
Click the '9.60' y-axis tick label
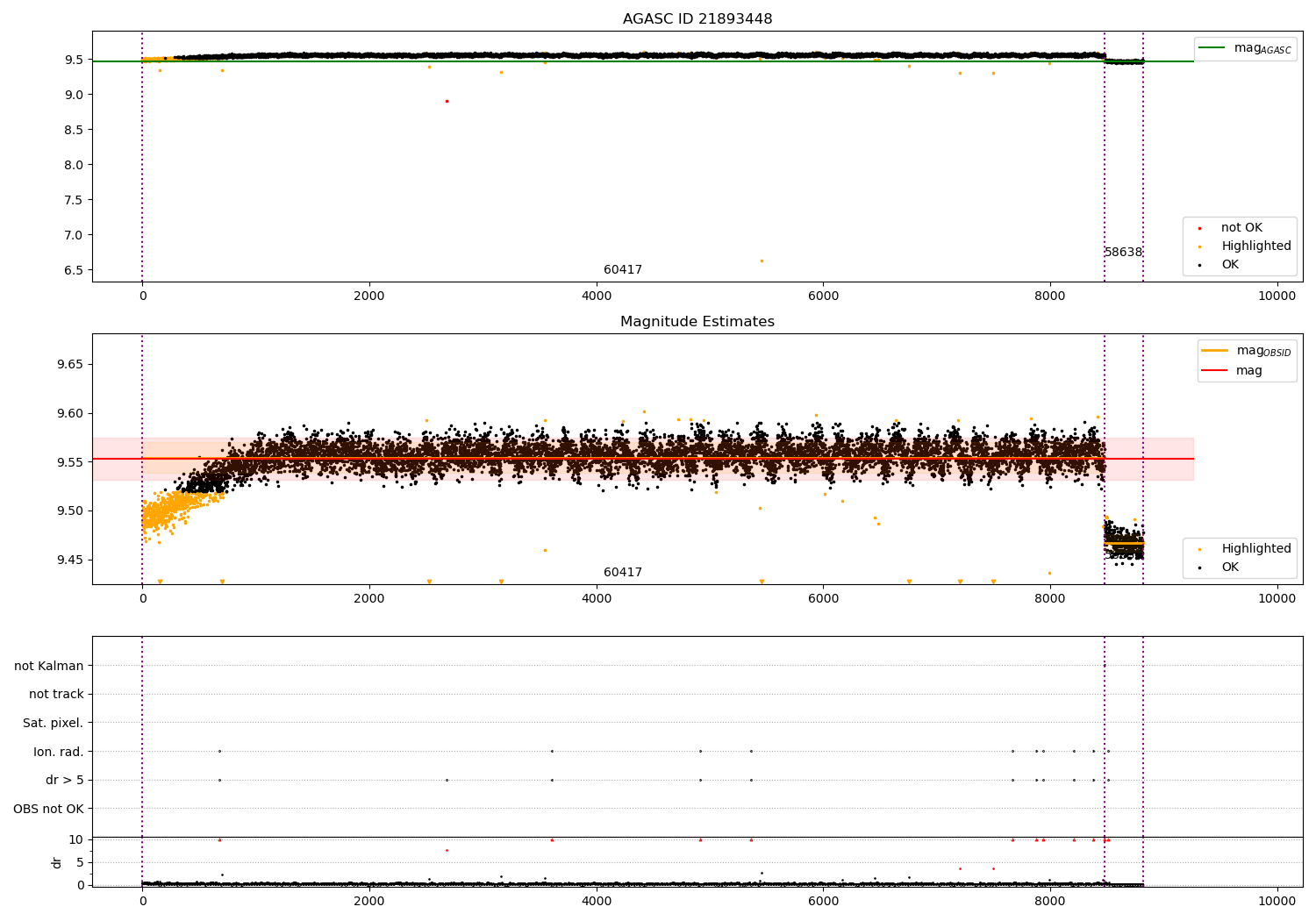pos(69,414)
